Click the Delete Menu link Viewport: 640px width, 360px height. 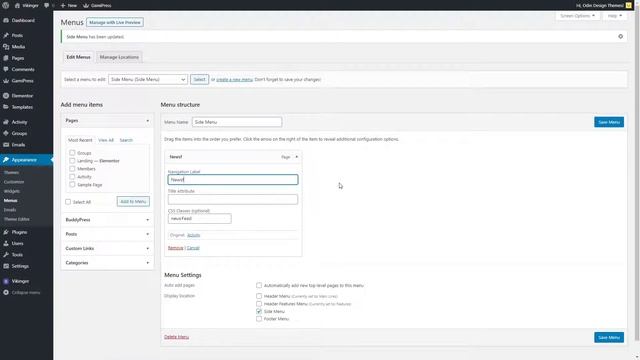coord(176,337)
